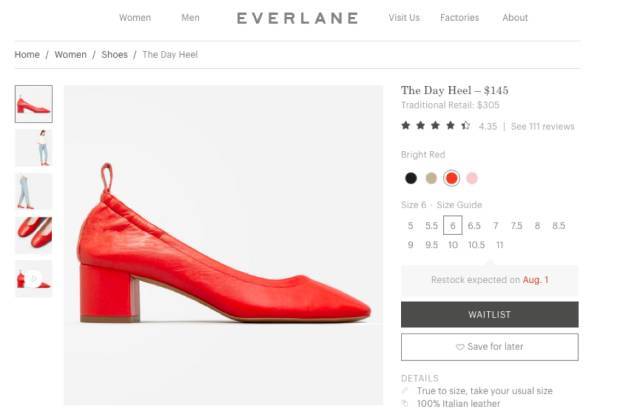Navigate to Shoes breadcrumb
This screenshot has height=409, width=640.
pos(115,54)
